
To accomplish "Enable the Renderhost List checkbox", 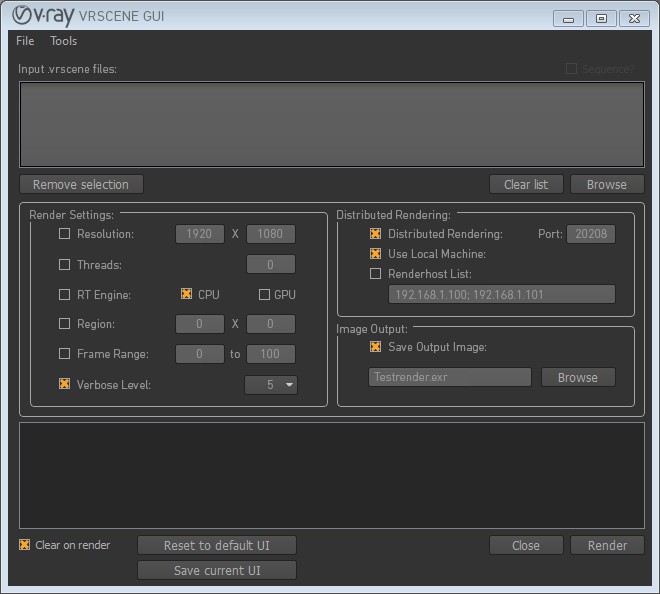I will coord(375,274).
